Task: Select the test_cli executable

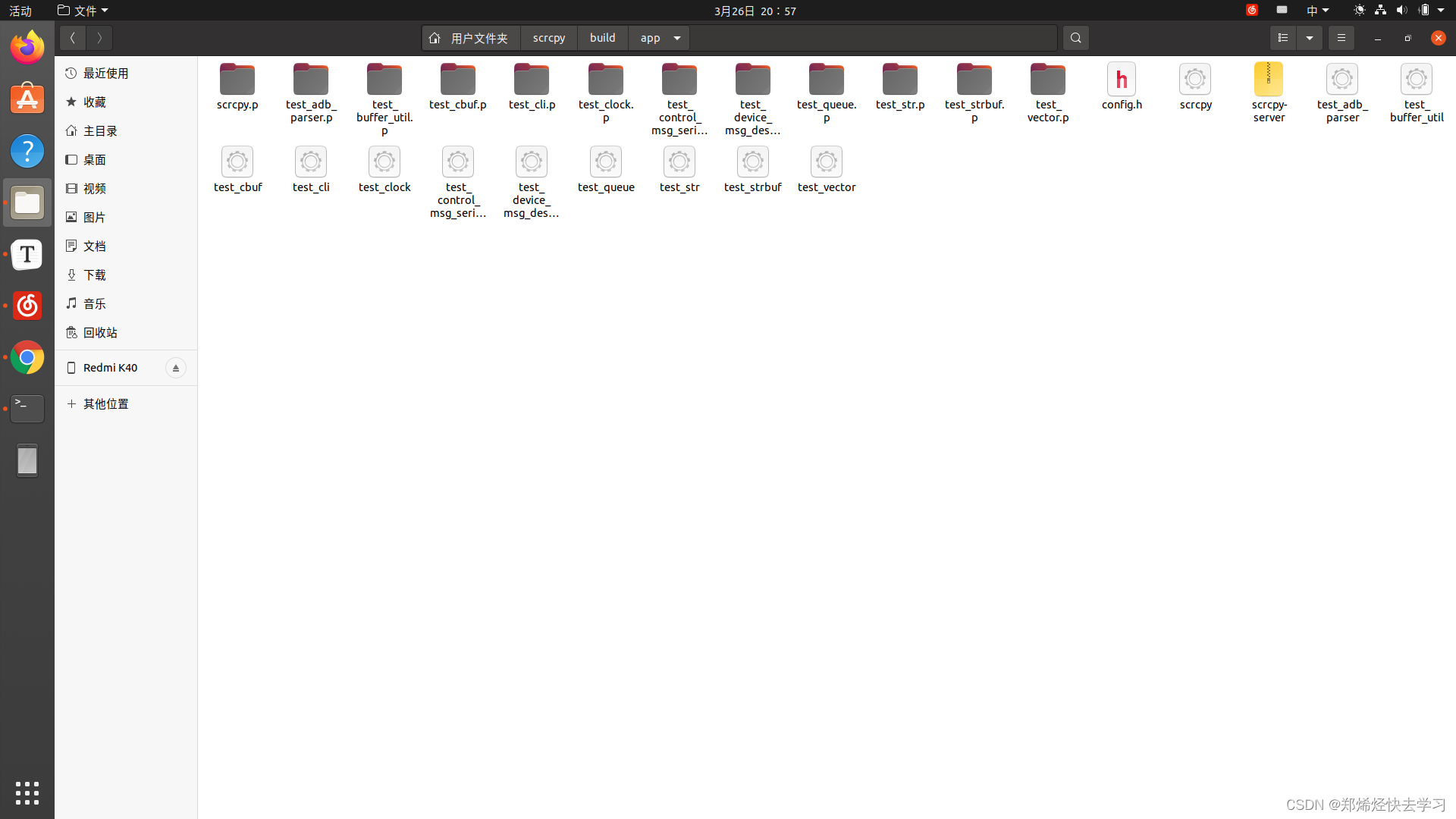Action: click(x=311, y=170)
